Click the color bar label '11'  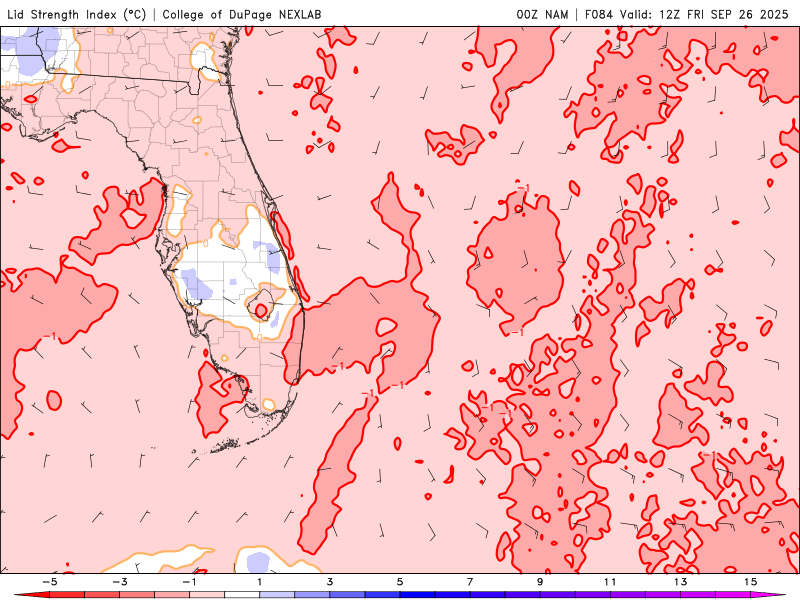click(610, 582)
